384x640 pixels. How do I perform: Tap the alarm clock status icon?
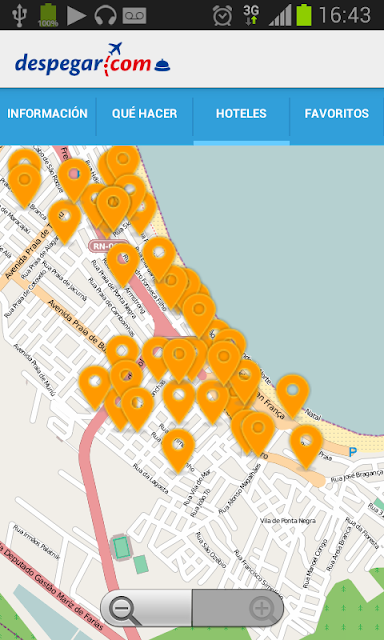222,16
